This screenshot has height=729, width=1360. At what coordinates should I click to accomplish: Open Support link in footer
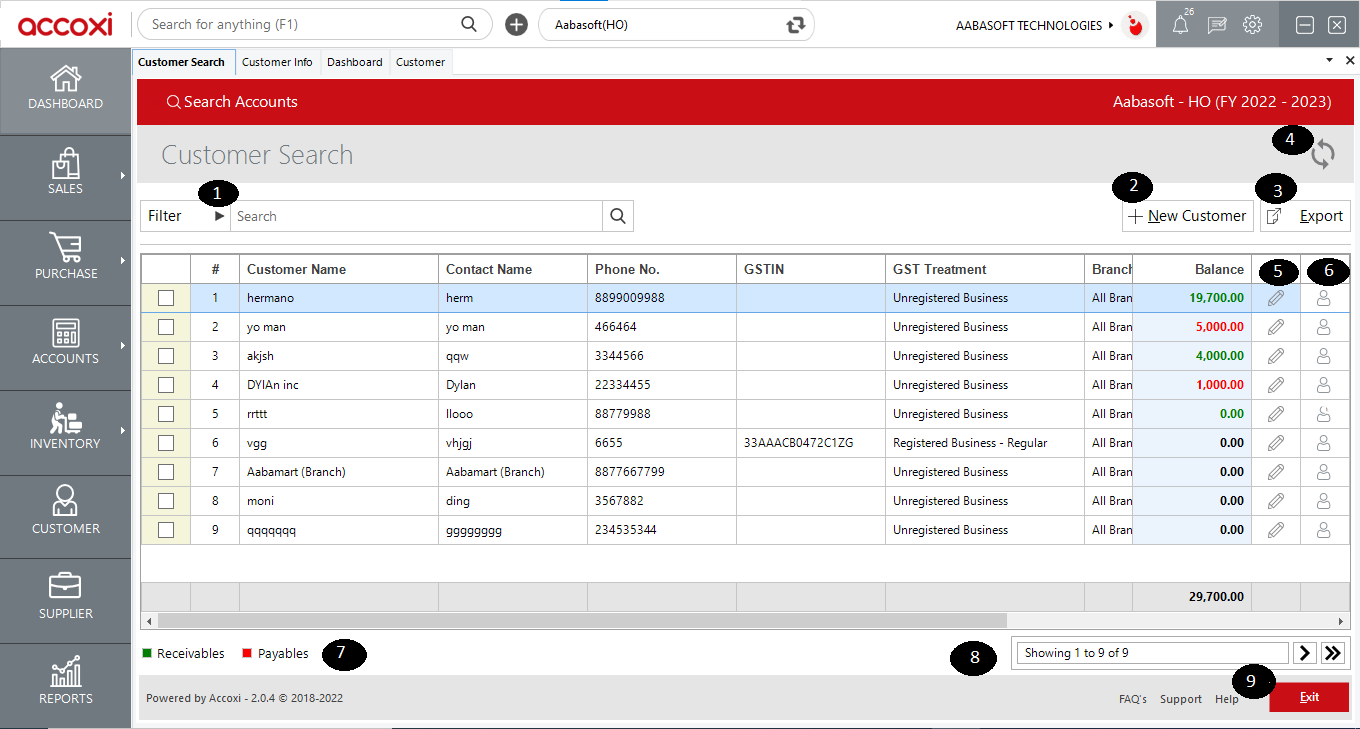(x=1181, y=699)
